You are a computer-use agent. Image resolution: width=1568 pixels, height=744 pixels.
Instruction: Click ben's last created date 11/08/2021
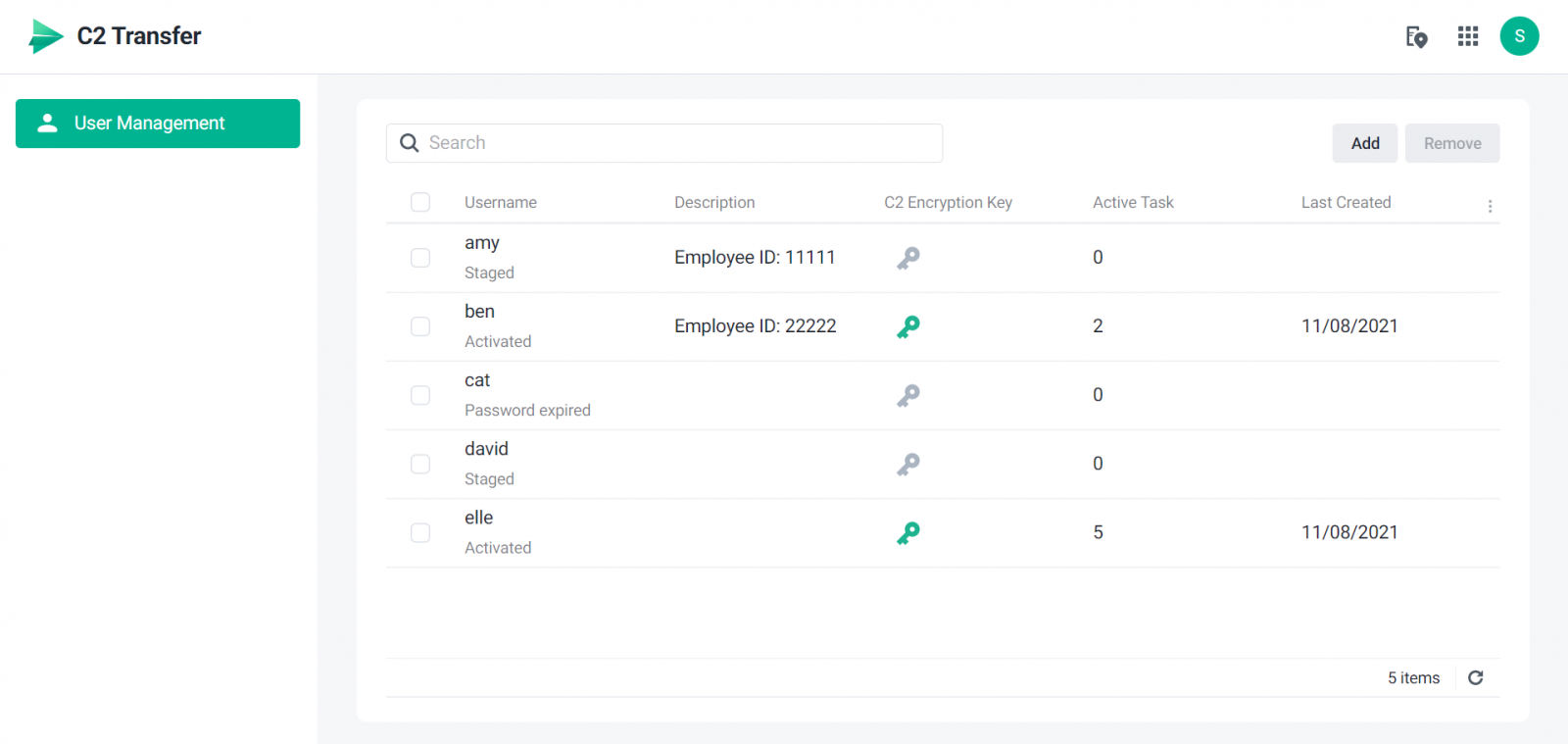(x=1349, y=326)
